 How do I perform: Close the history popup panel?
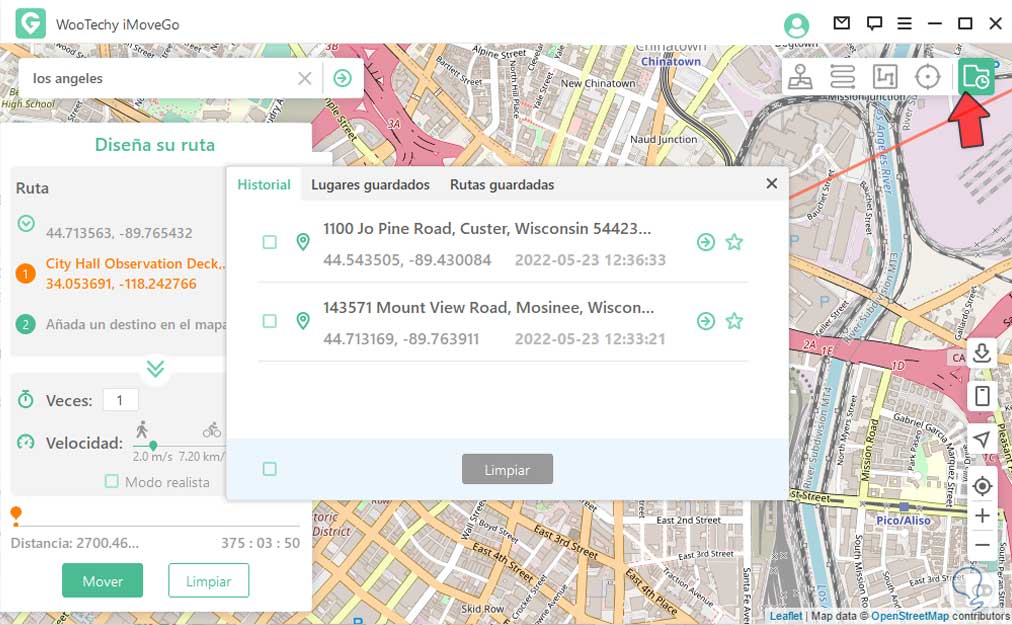tap(771, 184)
